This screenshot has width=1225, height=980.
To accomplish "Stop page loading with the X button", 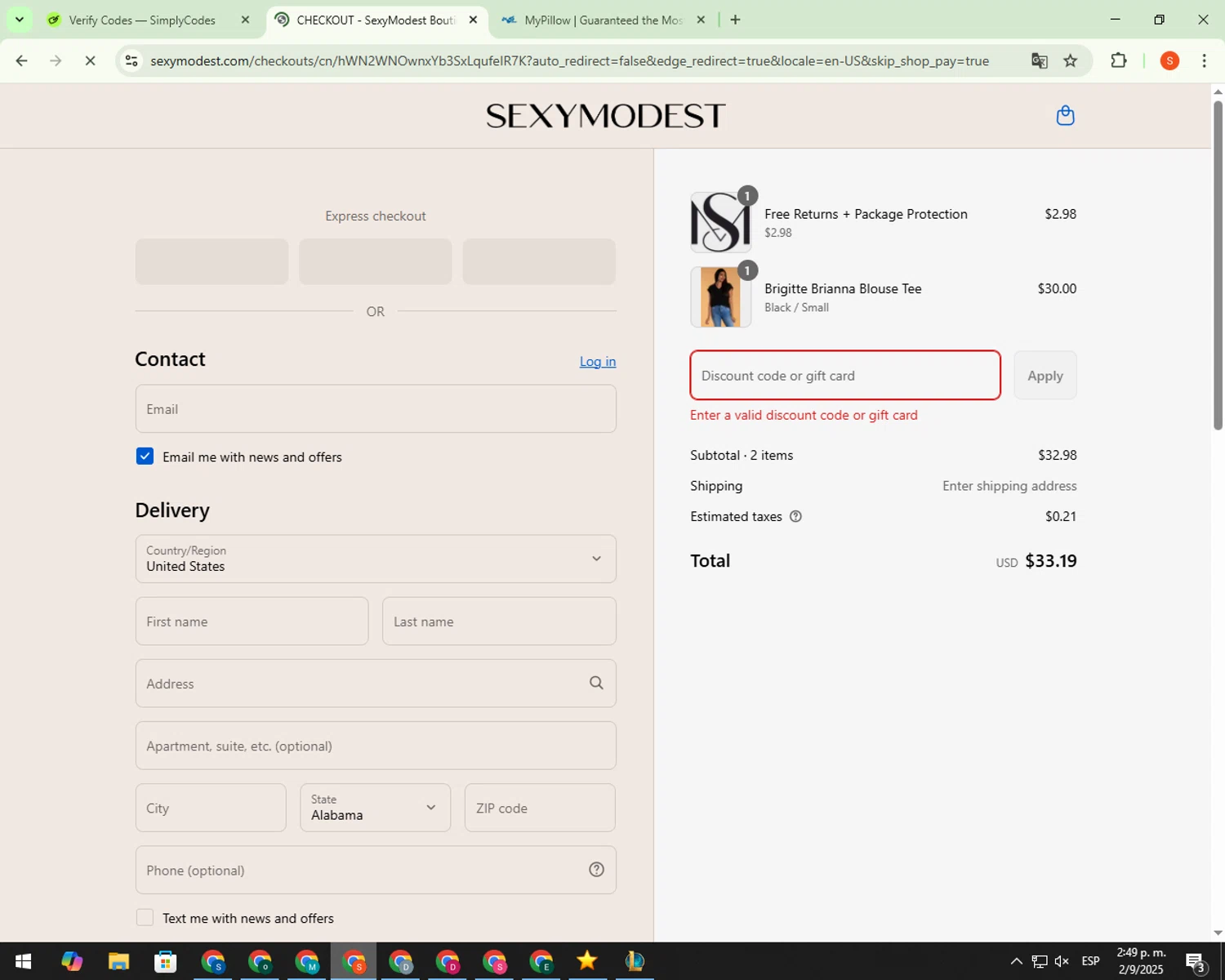I will point(90,60).
